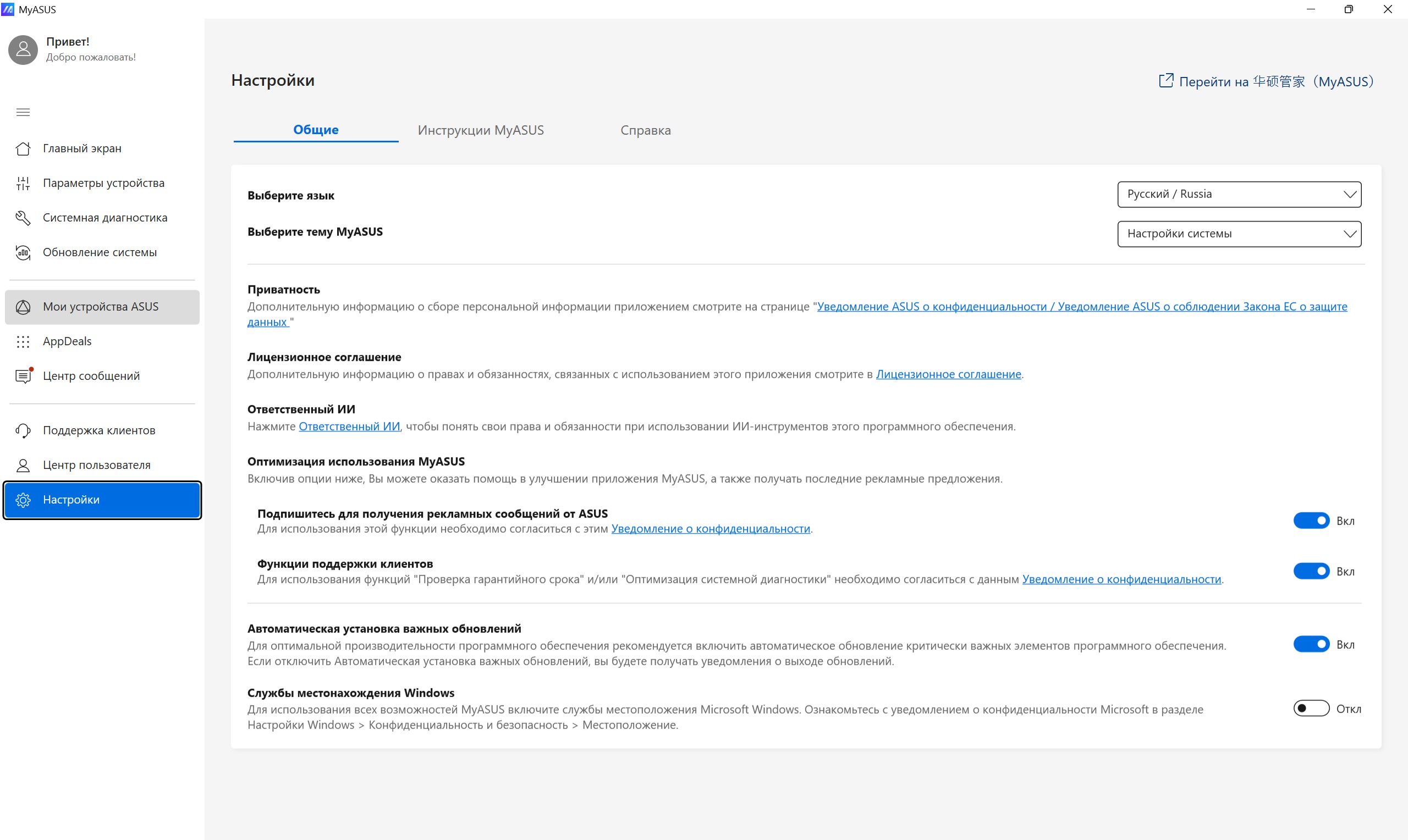Viewport: 1408px width, 840px height.
Task: Click the Привет! greeting text
Action: [68, 41]
